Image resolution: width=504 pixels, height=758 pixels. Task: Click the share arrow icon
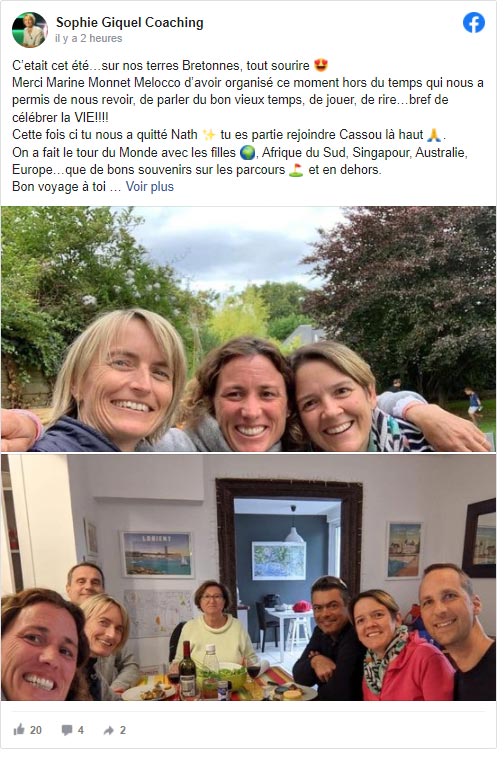pyautogui.click(x=109, y=730)
